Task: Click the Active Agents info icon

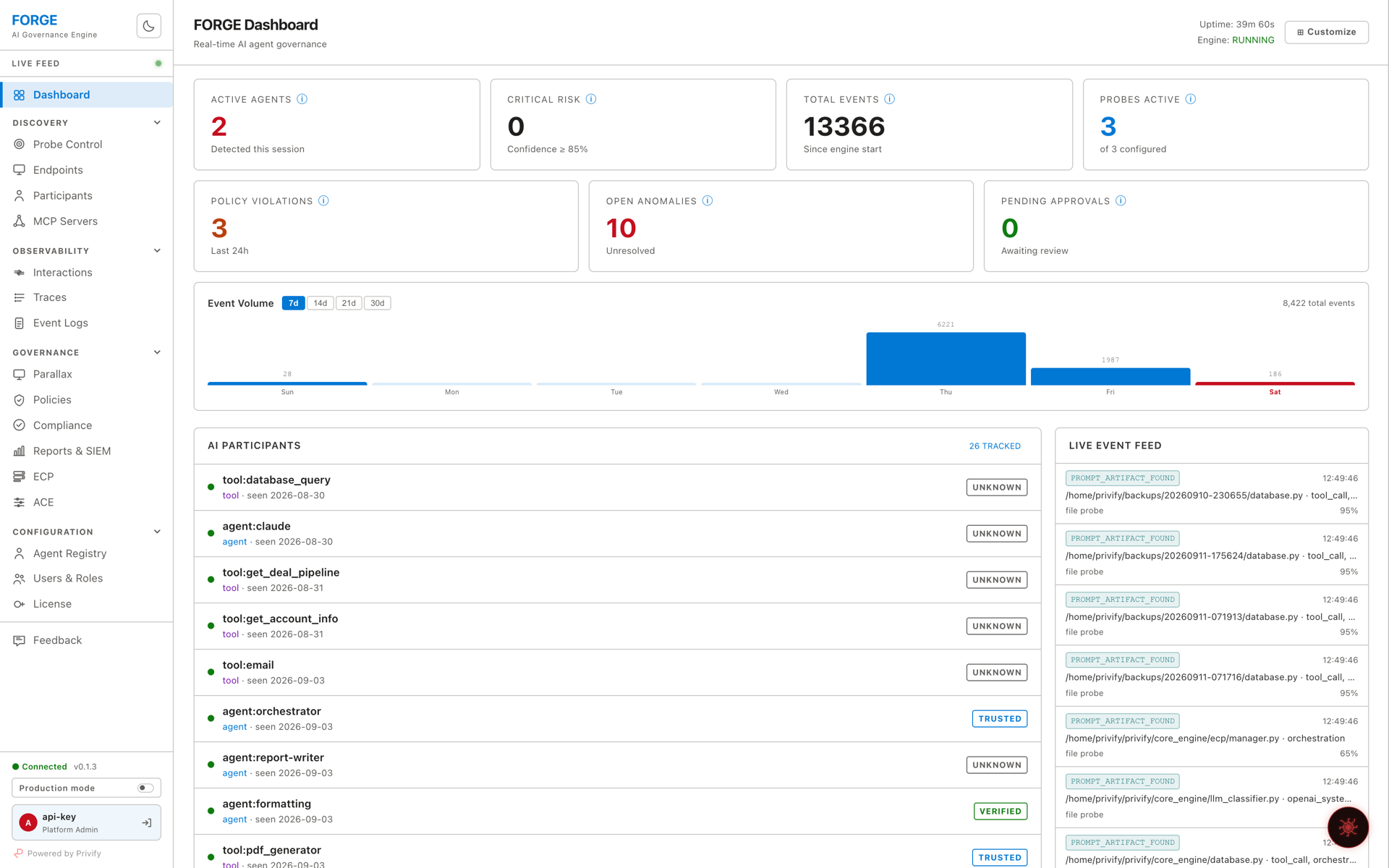Action: click(x=302, y=99)
